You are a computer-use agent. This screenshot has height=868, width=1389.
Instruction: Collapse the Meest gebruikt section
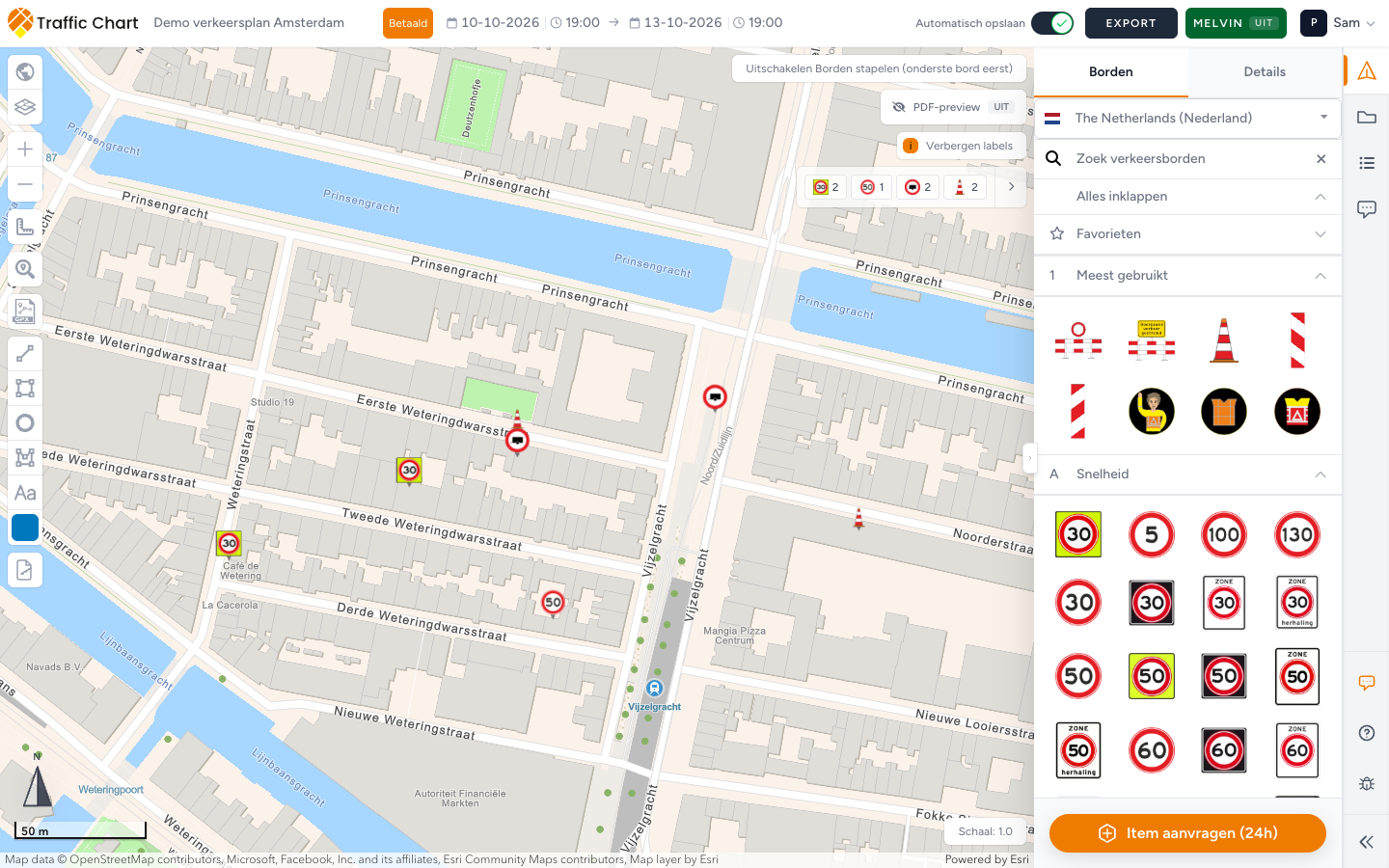[x=1187, y=275]
